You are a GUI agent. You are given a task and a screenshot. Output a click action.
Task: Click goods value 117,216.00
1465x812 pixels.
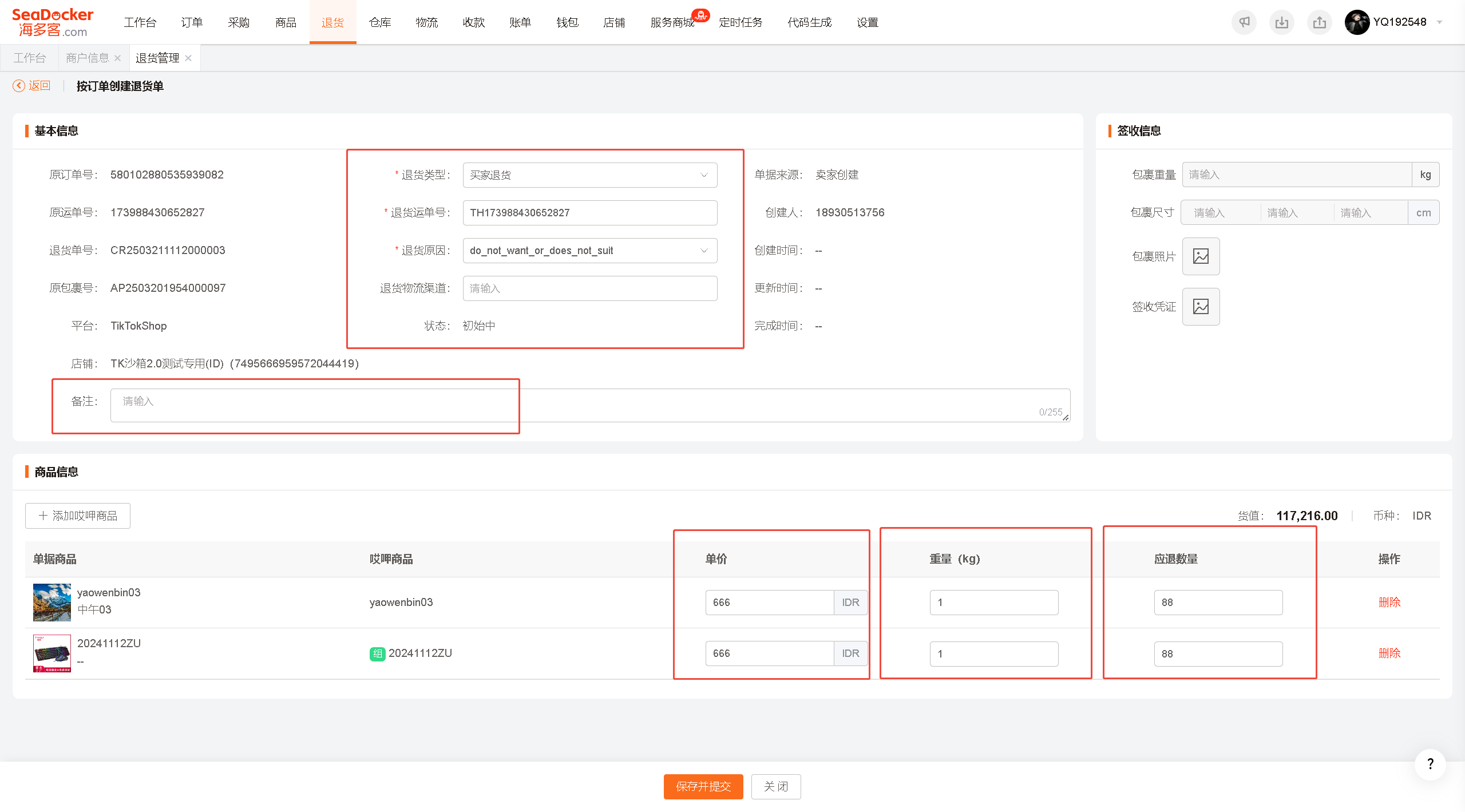pos(1307,516)
